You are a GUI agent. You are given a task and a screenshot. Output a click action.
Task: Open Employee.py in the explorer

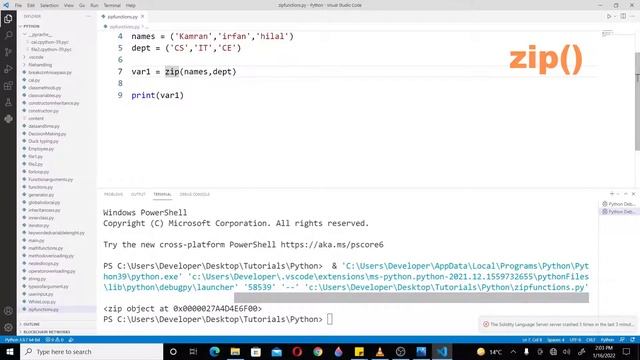[x=41, y=149]
